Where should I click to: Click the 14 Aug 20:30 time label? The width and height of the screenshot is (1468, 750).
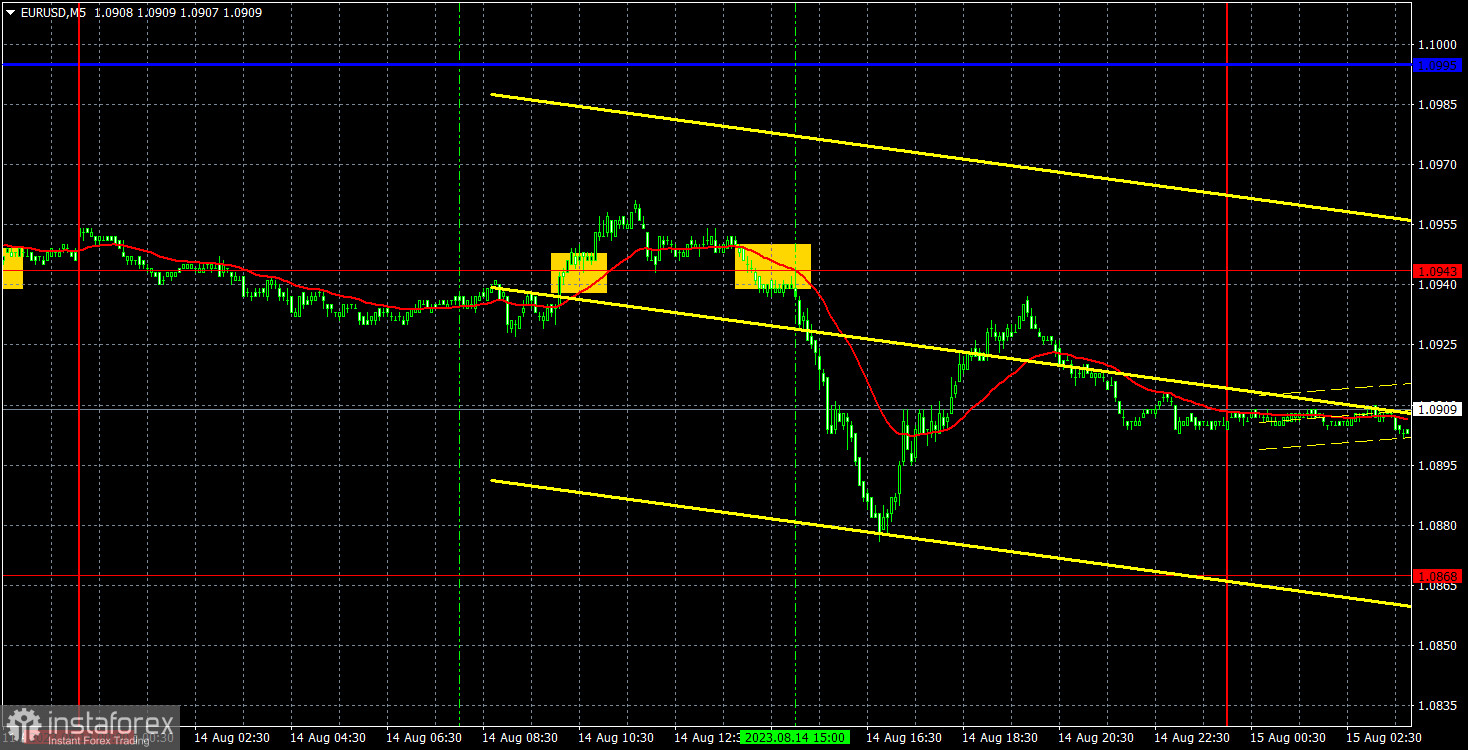click(x=1096, y=737)
